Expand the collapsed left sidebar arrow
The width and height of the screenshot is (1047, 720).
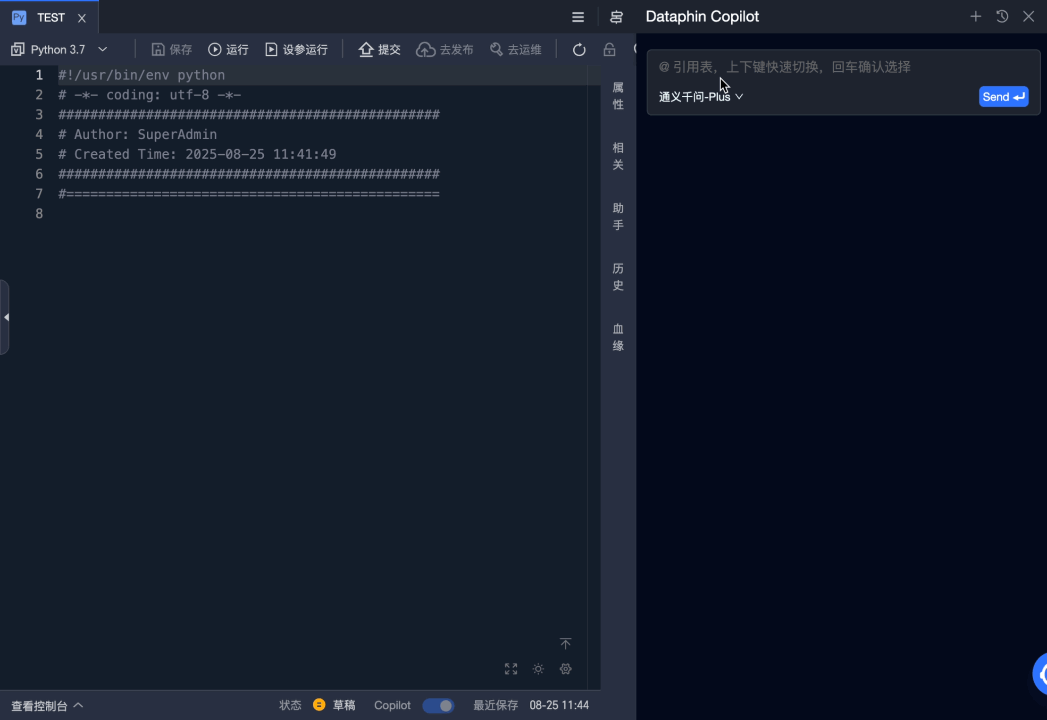[x=5, y=317]
